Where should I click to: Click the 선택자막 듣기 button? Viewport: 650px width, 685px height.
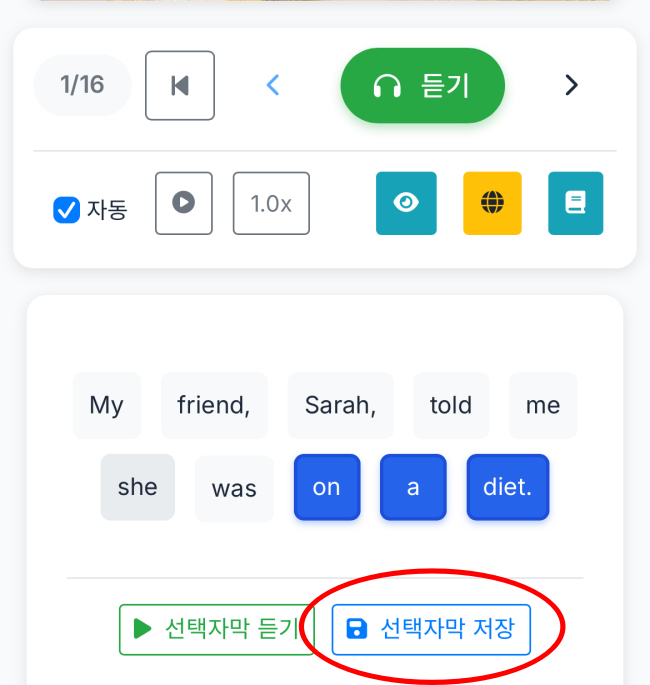[x=217, y=629]
